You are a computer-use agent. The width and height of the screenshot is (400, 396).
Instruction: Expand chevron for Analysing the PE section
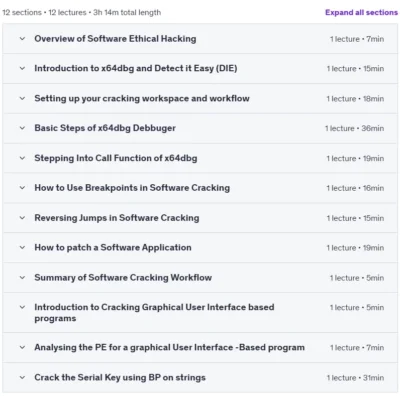click(x=22, y=347)
